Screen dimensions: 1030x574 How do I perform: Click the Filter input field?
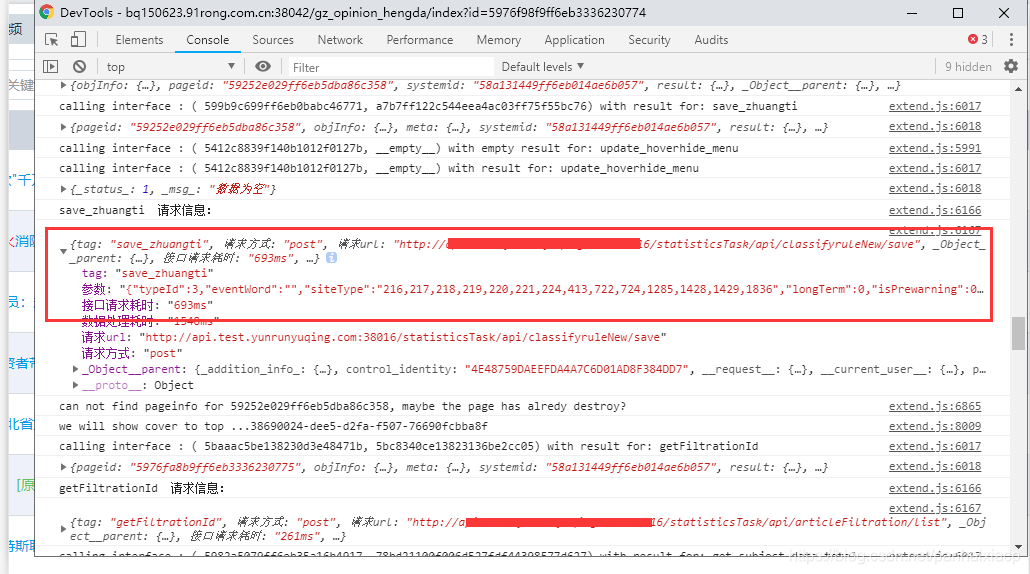pos(390,67)
